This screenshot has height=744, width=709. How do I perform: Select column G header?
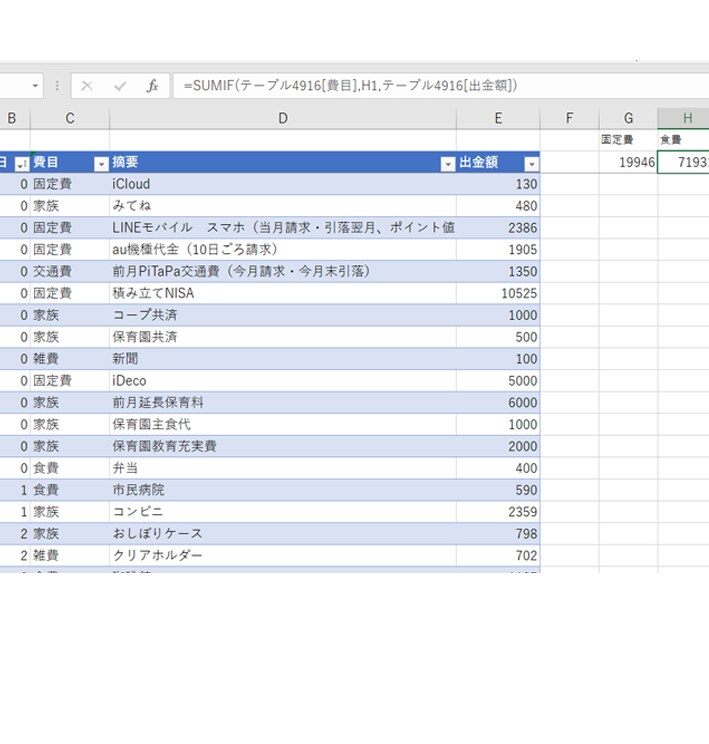(x=628, y=118)
